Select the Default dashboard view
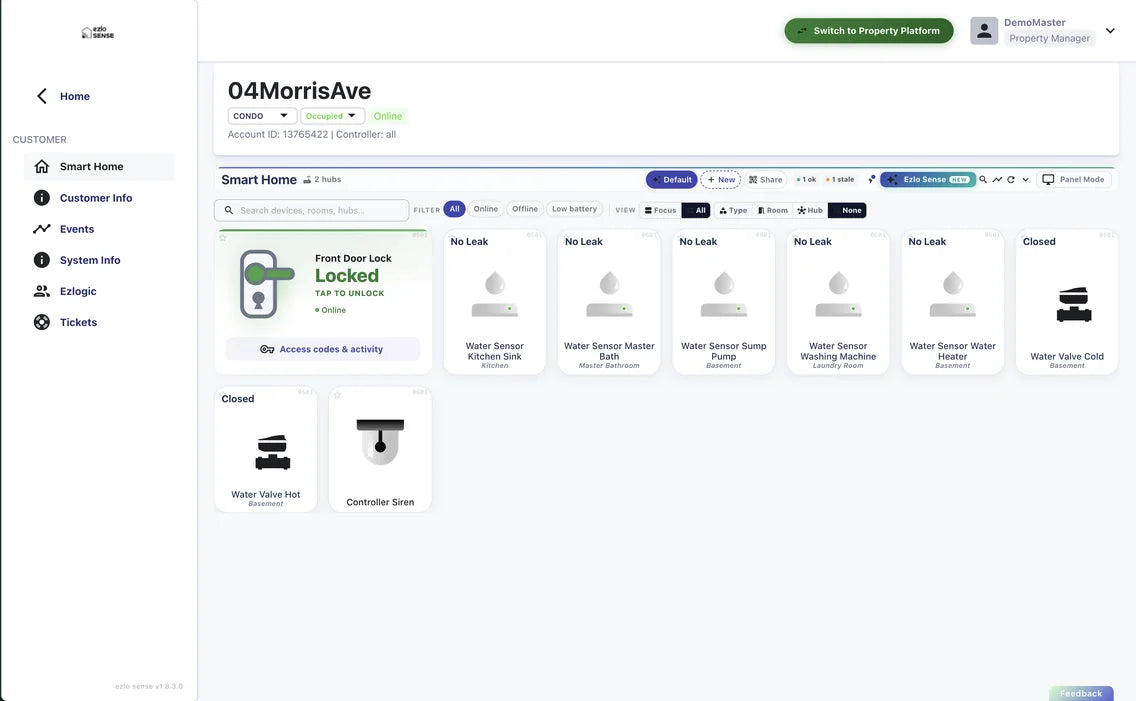1136x701 pixels. click(672, 180)
